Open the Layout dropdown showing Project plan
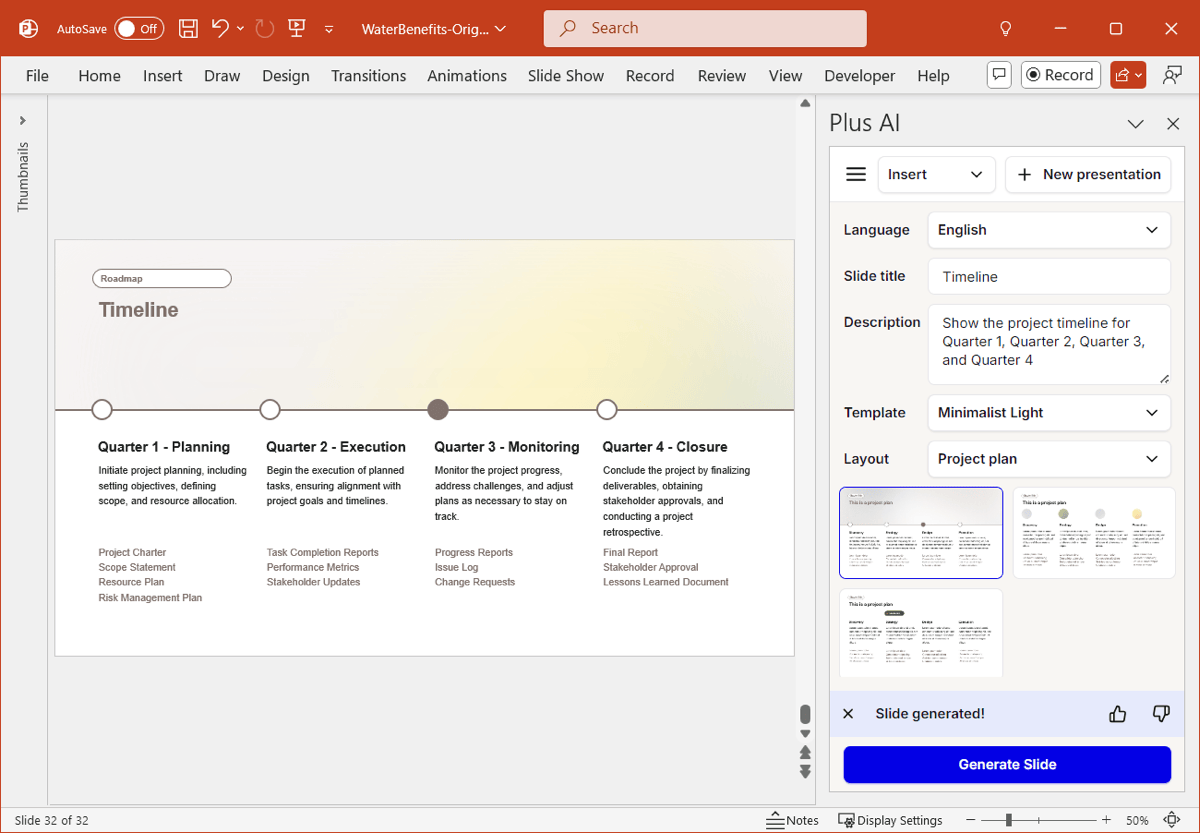 click(1048, 459)
